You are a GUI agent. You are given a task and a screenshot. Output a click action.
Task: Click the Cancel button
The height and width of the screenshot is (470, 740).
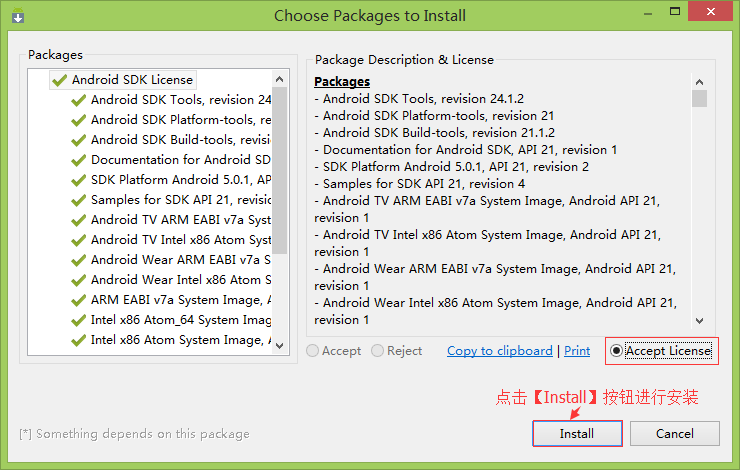[674, 434]
